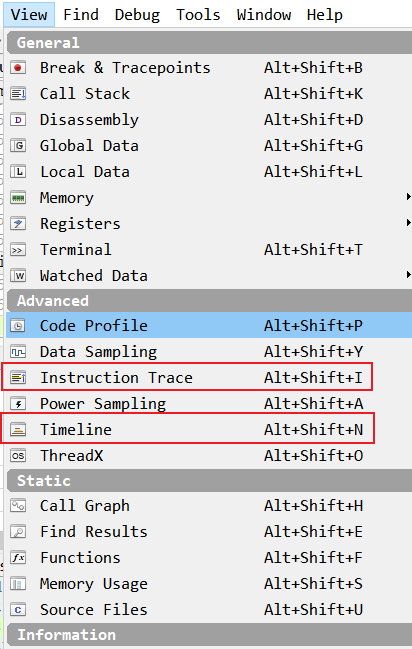Open the Tools menu

click(198, 15)
